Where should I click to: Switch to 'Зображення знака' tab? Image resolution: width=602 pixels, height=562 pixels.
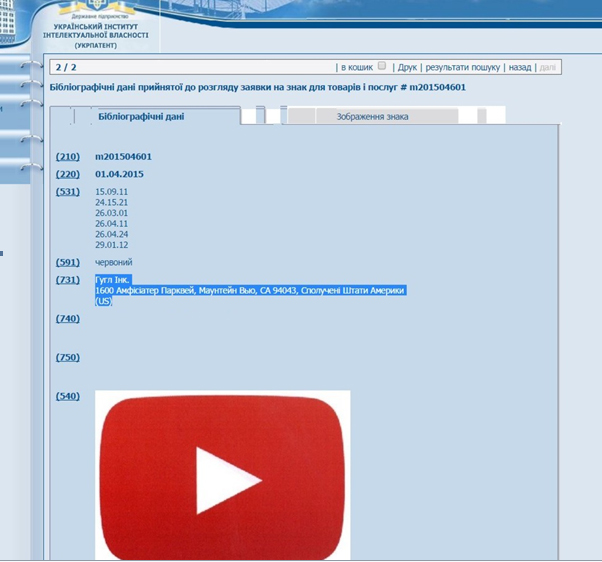click(x=370, y=117)
